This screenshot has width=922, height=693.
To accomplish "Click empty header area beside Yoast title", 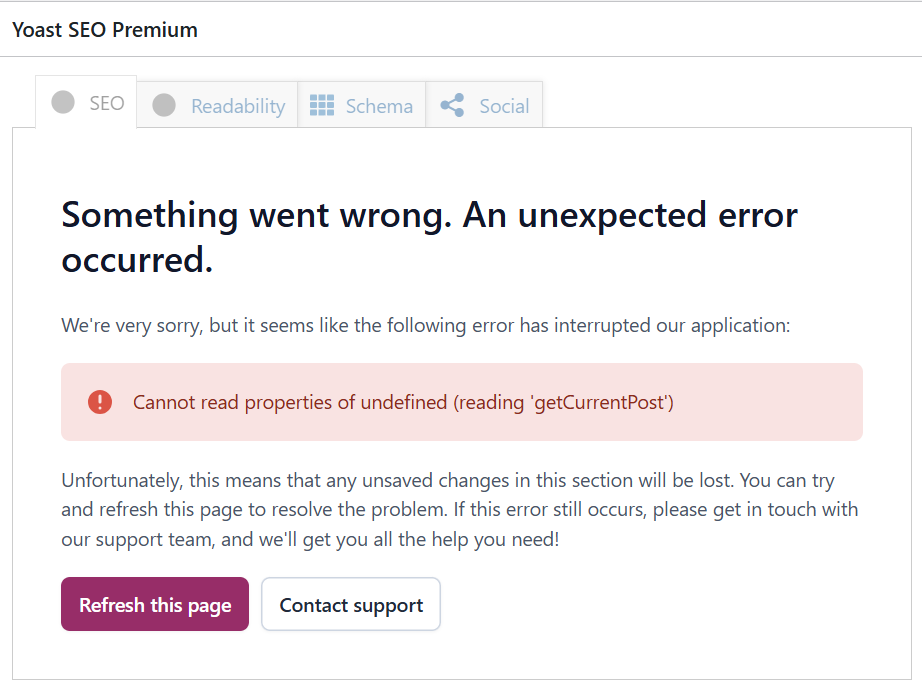I will point(559,30).
